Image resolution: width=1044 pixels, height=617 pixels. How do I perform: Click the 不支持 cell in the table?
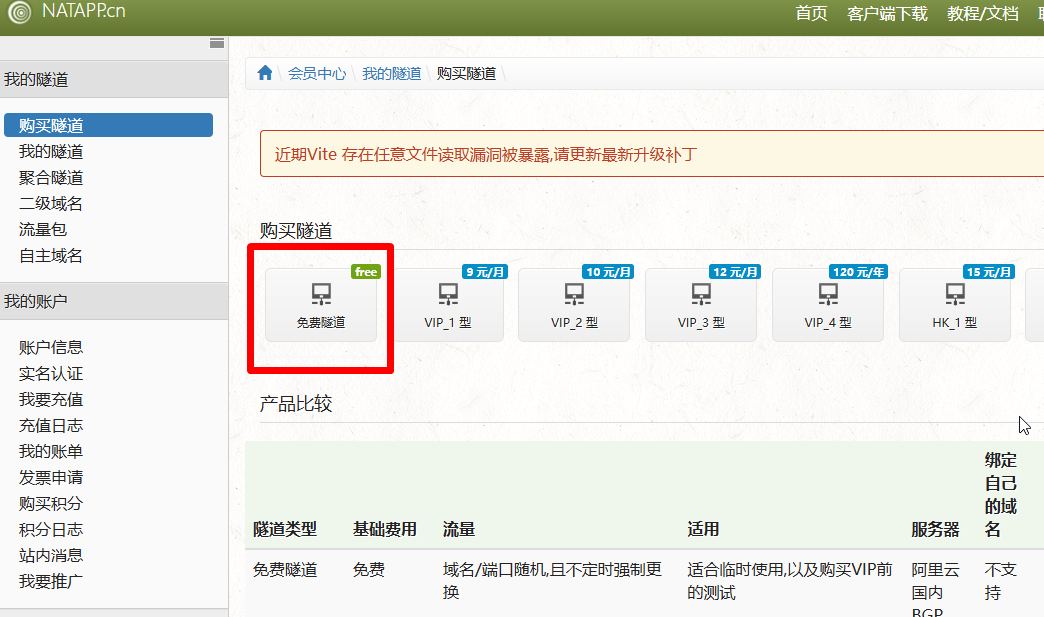1001,581
